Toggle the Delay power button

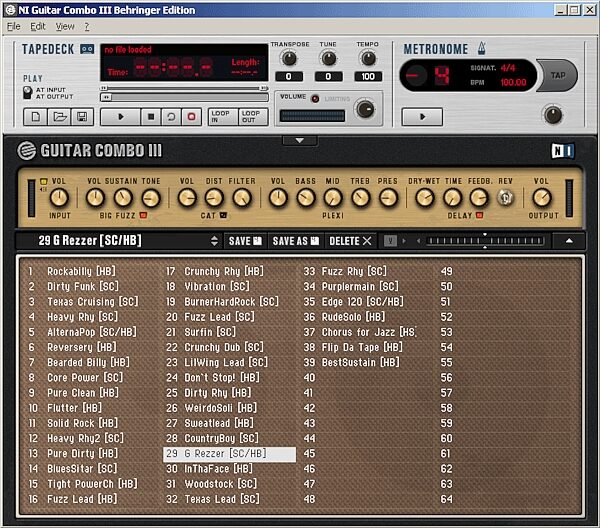[479, 215]
